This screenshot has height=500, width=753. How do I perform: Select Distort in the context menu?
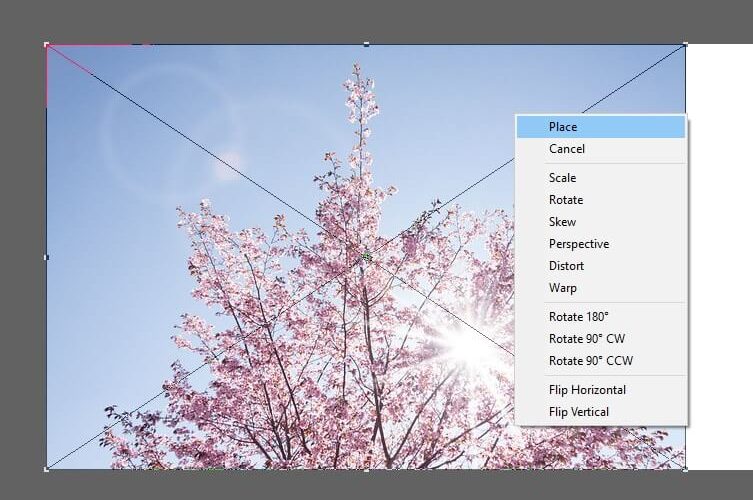pyautogui.click(x=601, y=266)
